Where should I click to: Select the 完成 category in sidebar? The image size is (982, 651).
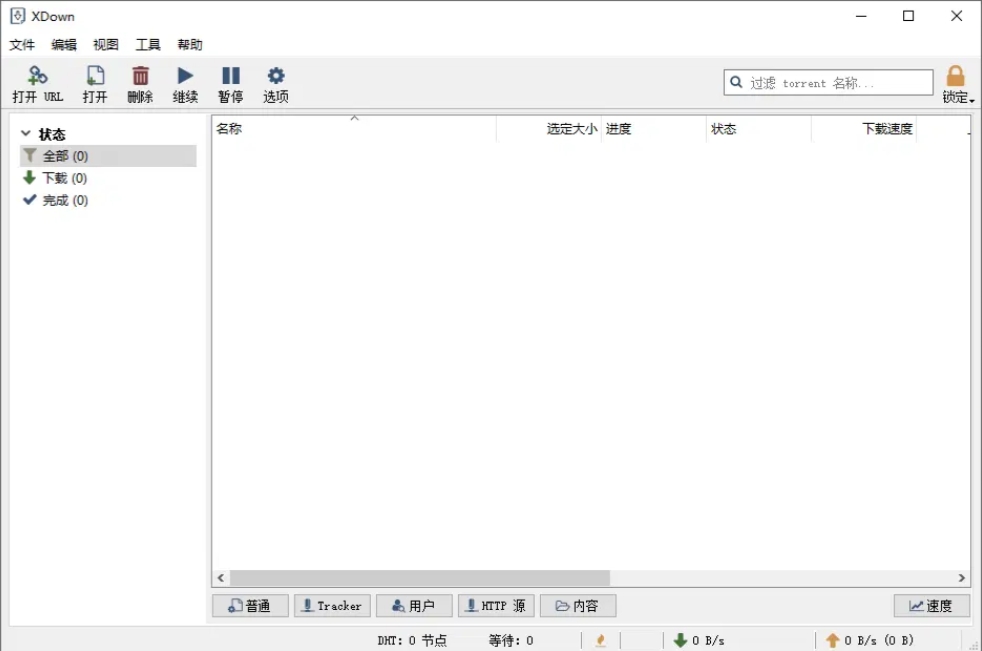[64, 199]
